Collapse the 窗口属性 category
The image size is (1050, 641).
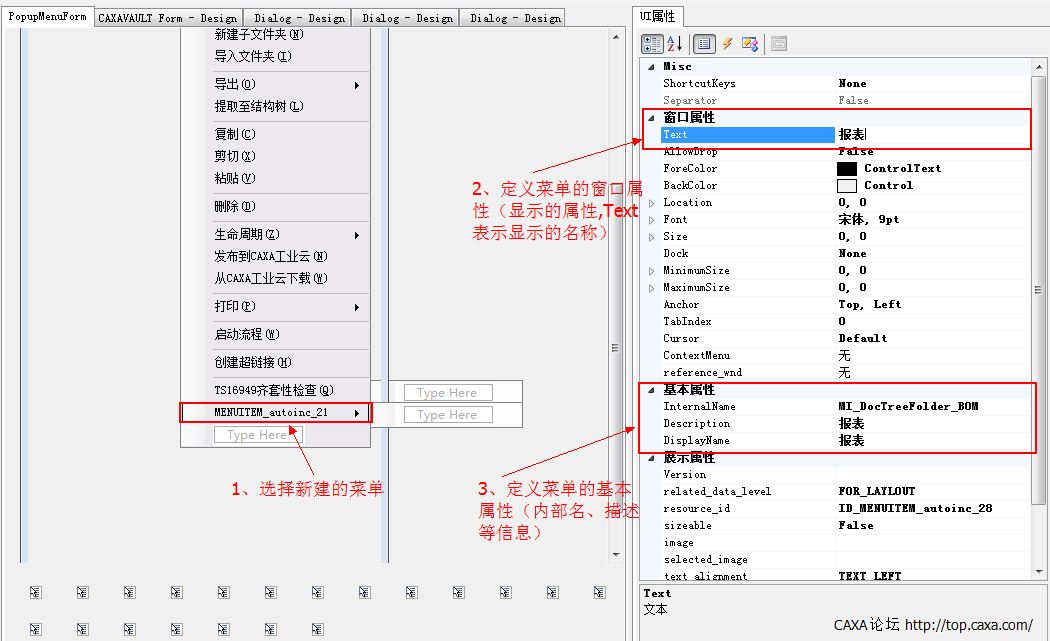(651, 118)
